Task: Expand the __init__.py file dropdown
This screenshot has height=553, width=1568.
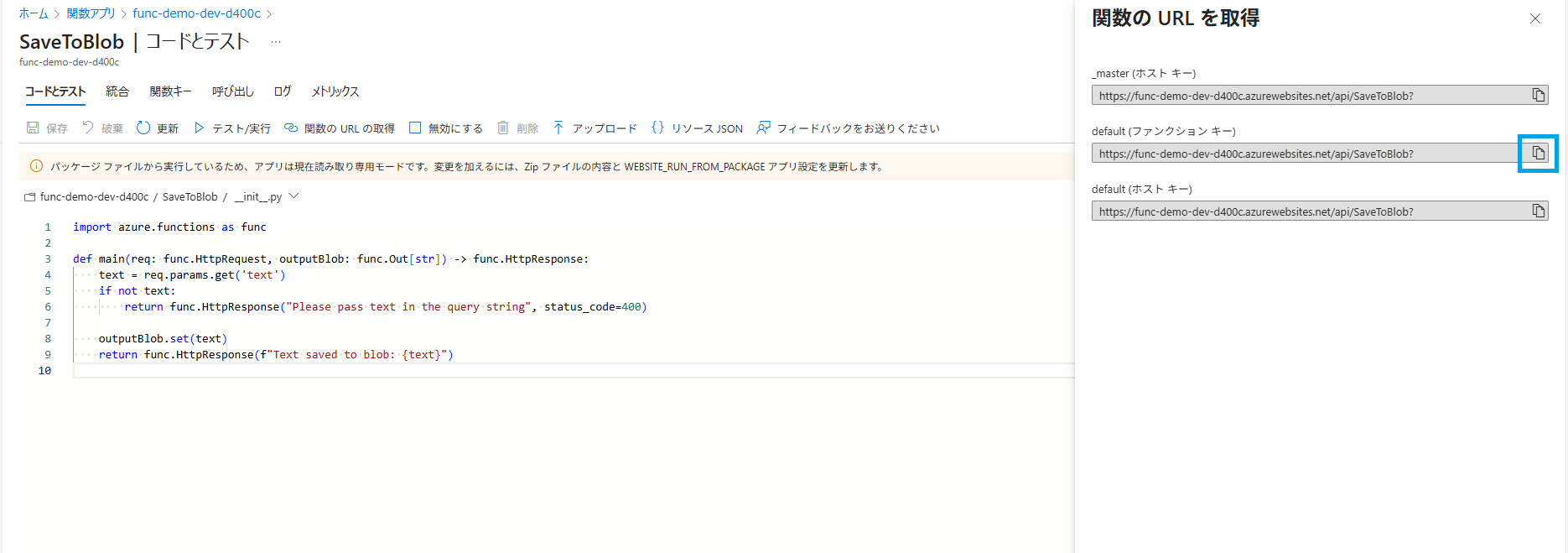Action: click(293, 196)
